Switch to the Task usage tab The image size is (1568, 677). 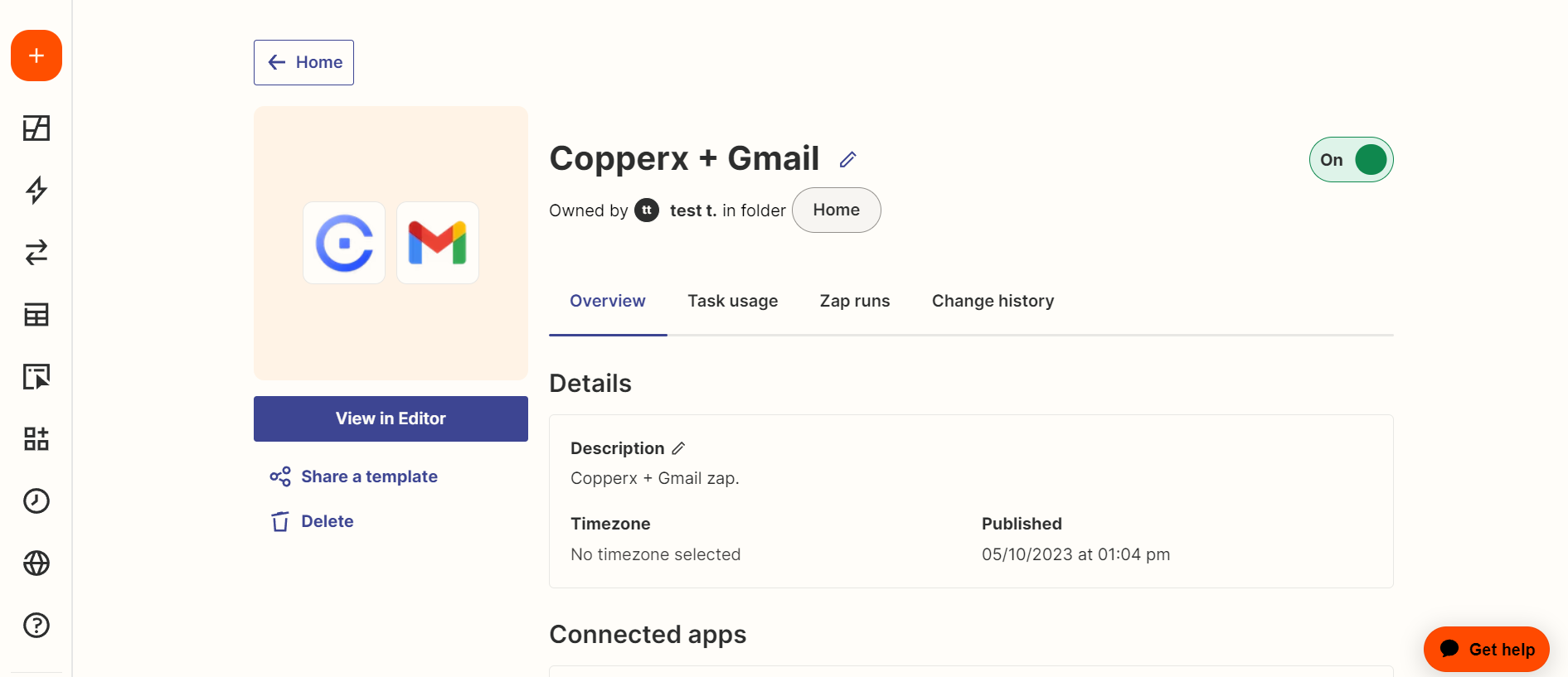[733, 301]
